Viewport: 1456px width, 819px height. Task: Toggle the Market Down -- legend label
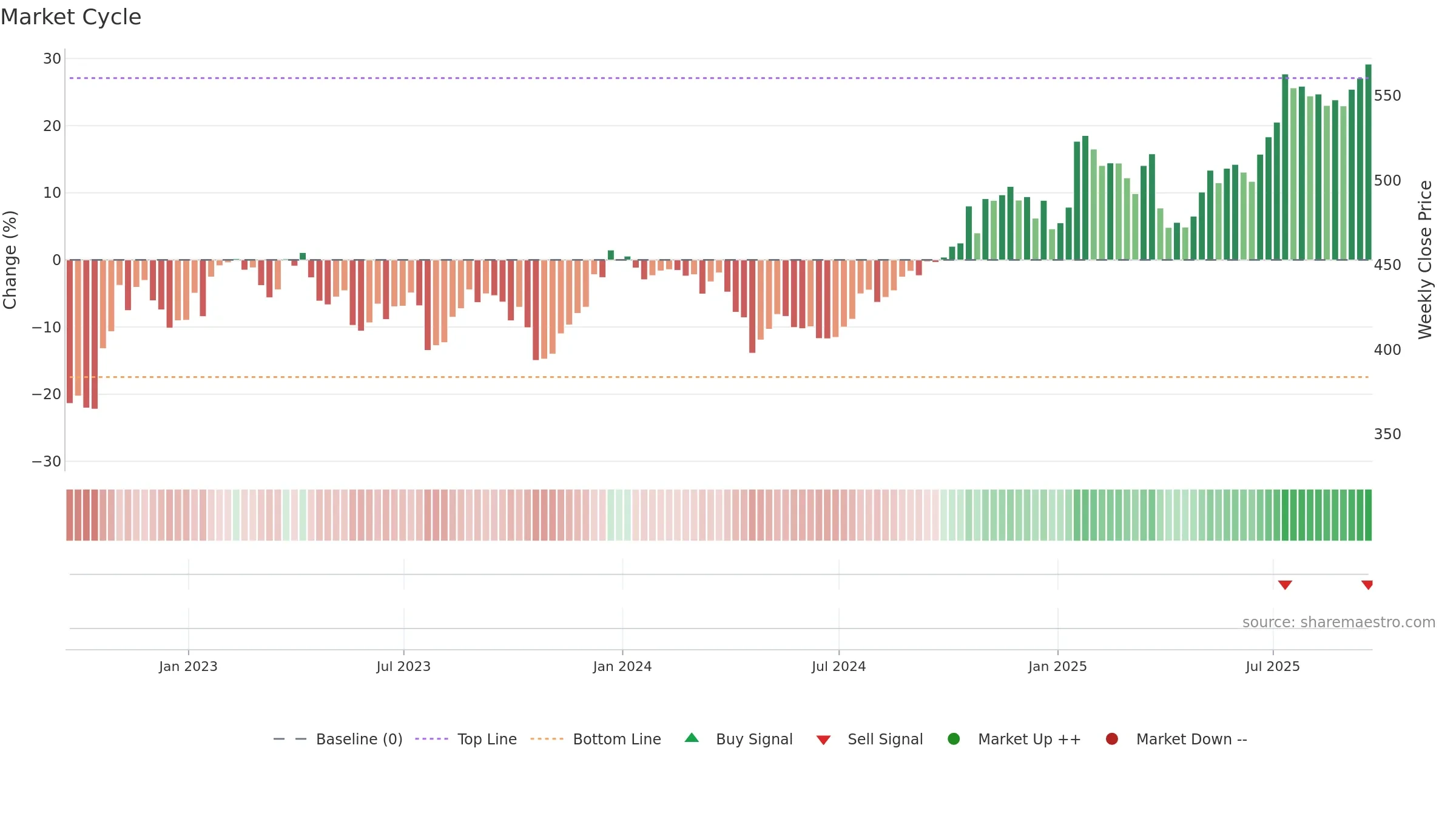pyautogui.click(x=1191, y=739)
